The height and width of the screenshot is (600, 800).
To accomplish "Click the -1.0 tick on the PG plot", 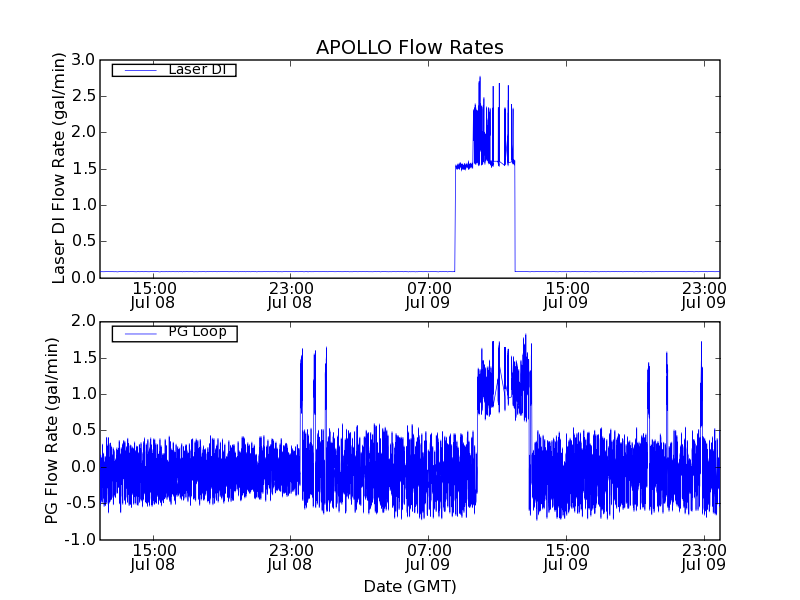I will tap(80, 540).
